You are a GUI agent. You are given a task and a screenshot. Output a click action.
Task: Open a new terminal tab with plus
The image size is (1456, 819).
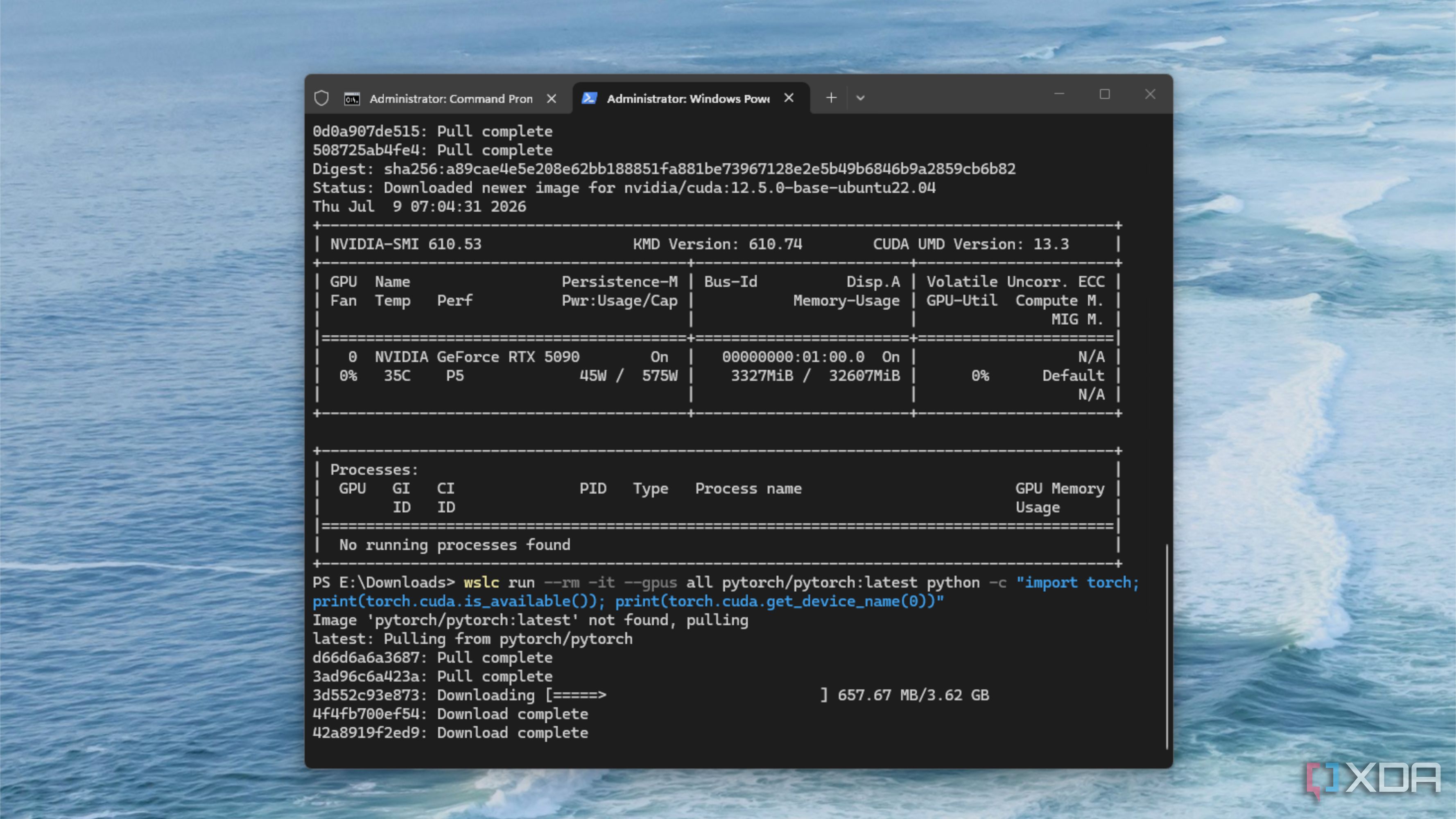tap(831, 98)
